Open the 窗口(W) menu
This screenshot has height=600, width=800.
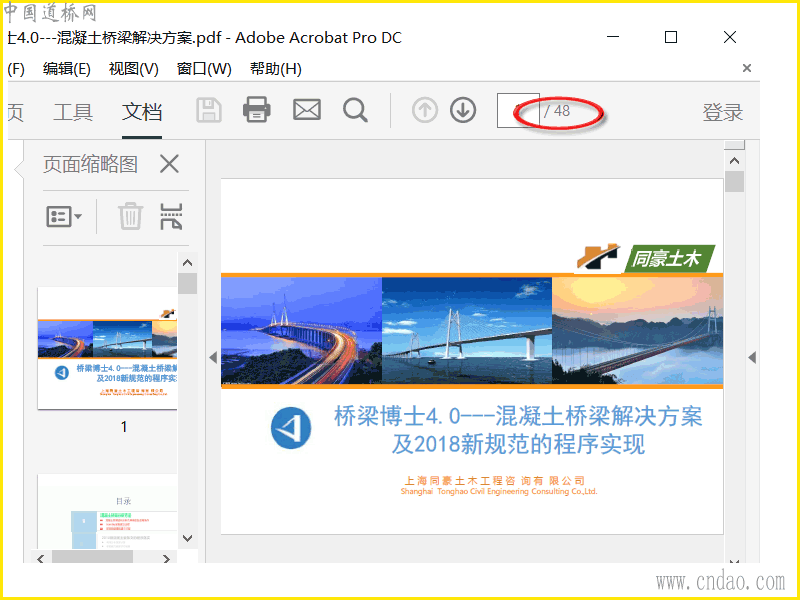pyautogui.click(x=204, y=68)
